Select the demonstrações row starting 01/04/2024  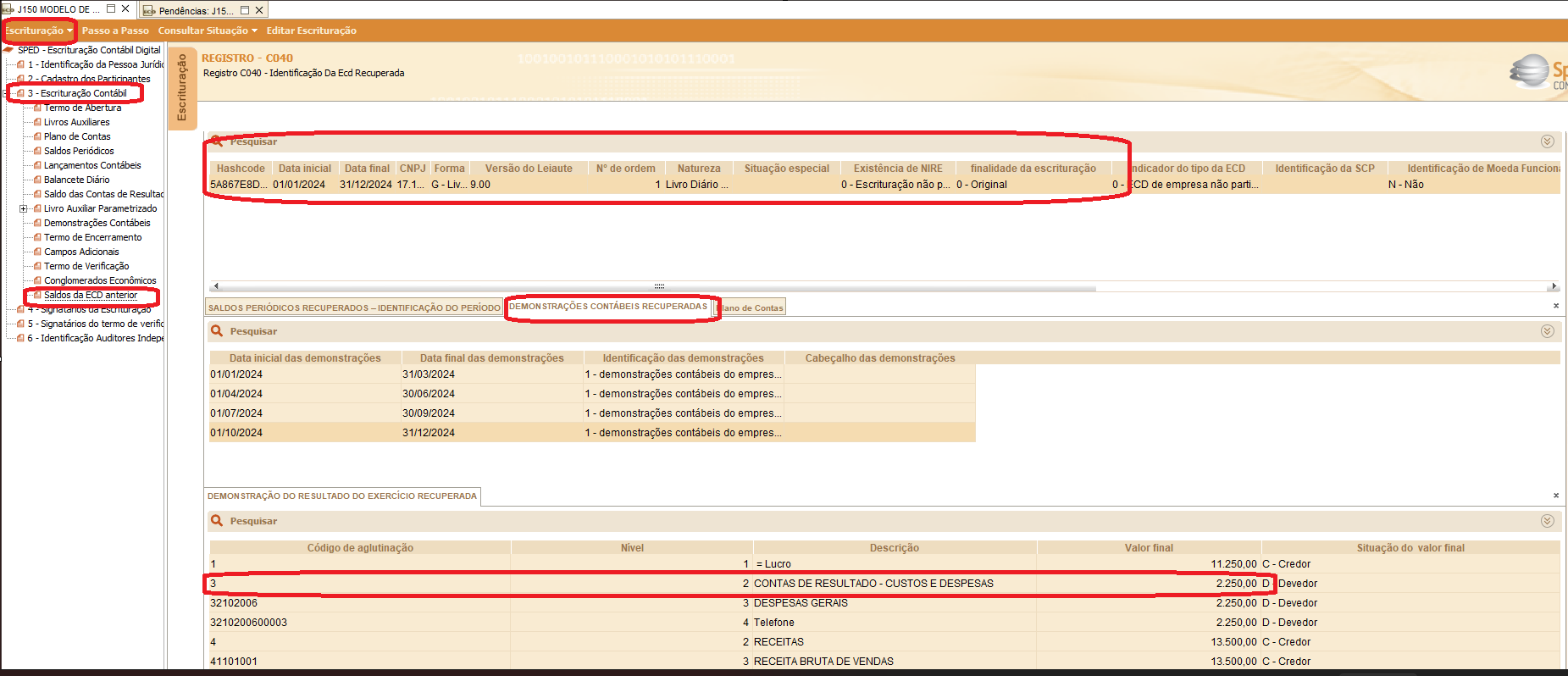592,394
